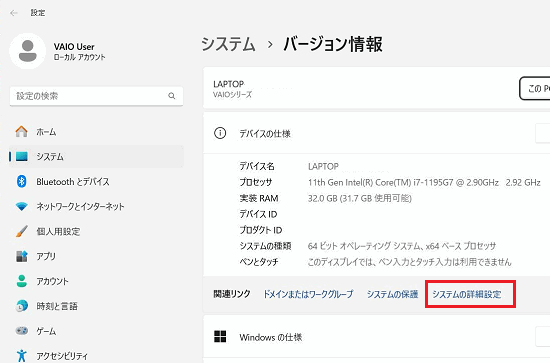Image resolution: width=550 pixels, height=363 pixels.
Task: Click the この PC rename button
Action: click(534, 88)
